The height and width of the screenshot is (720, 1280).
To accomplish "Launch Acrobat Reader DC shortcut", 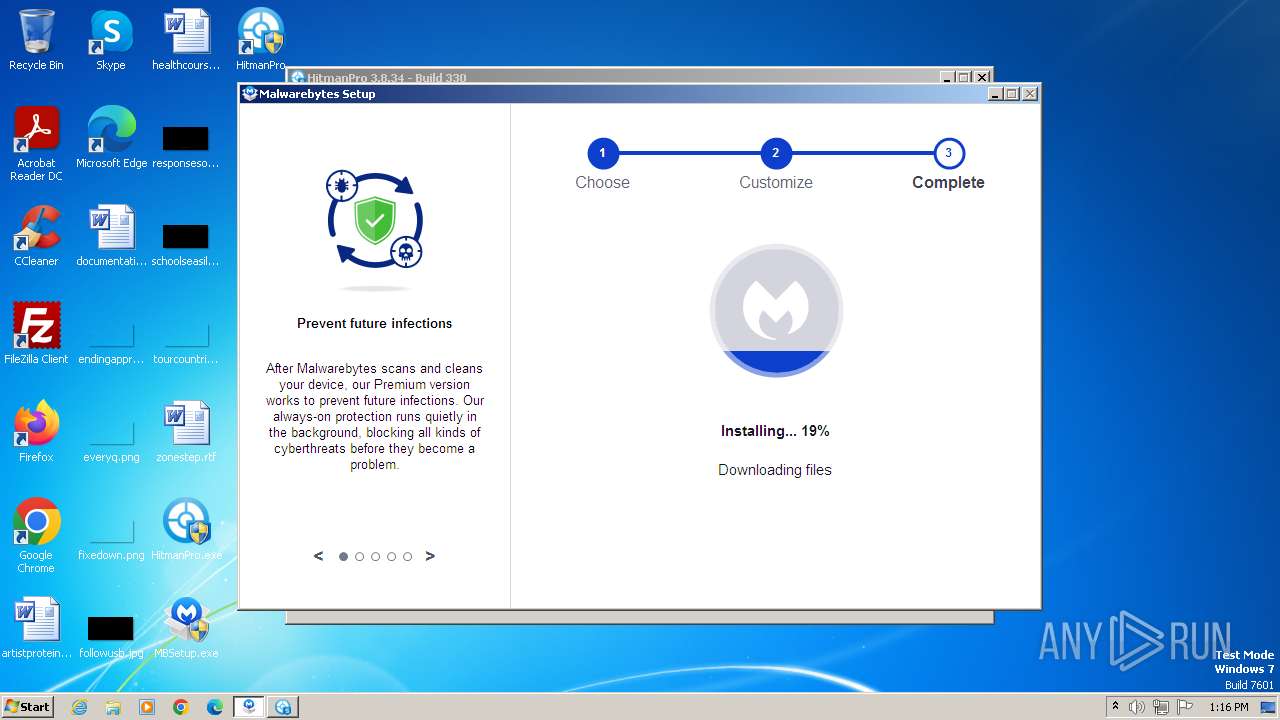I will (36, 144).
